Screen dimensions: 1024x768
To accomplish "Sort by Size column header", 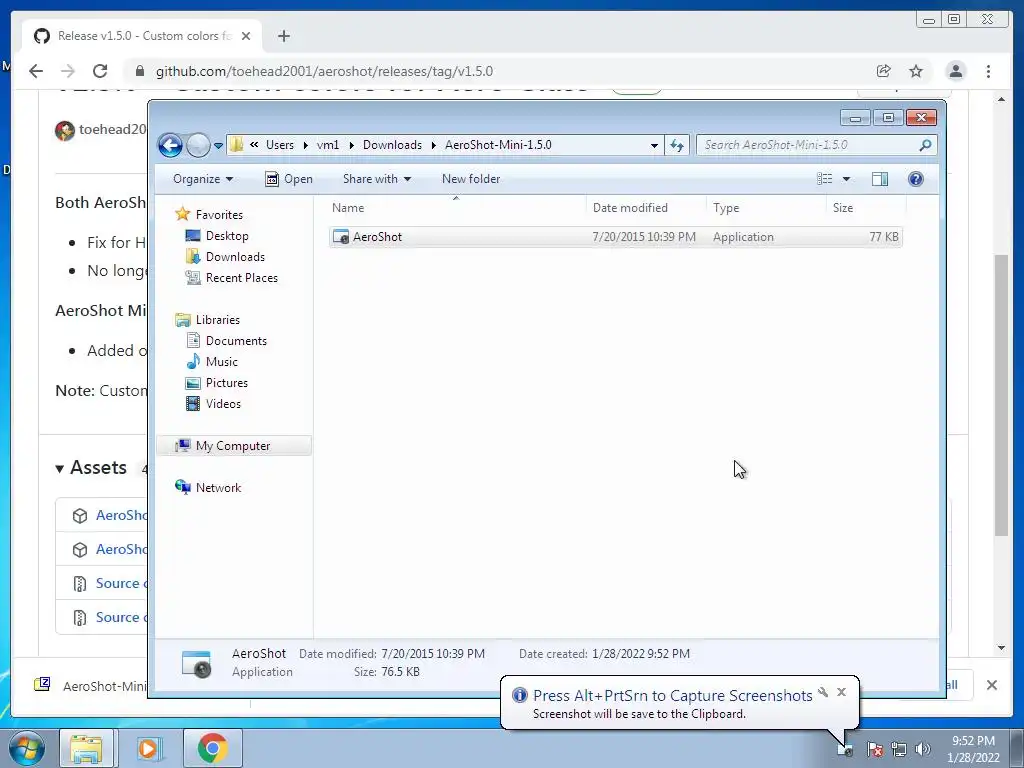I will coord(866,208).
